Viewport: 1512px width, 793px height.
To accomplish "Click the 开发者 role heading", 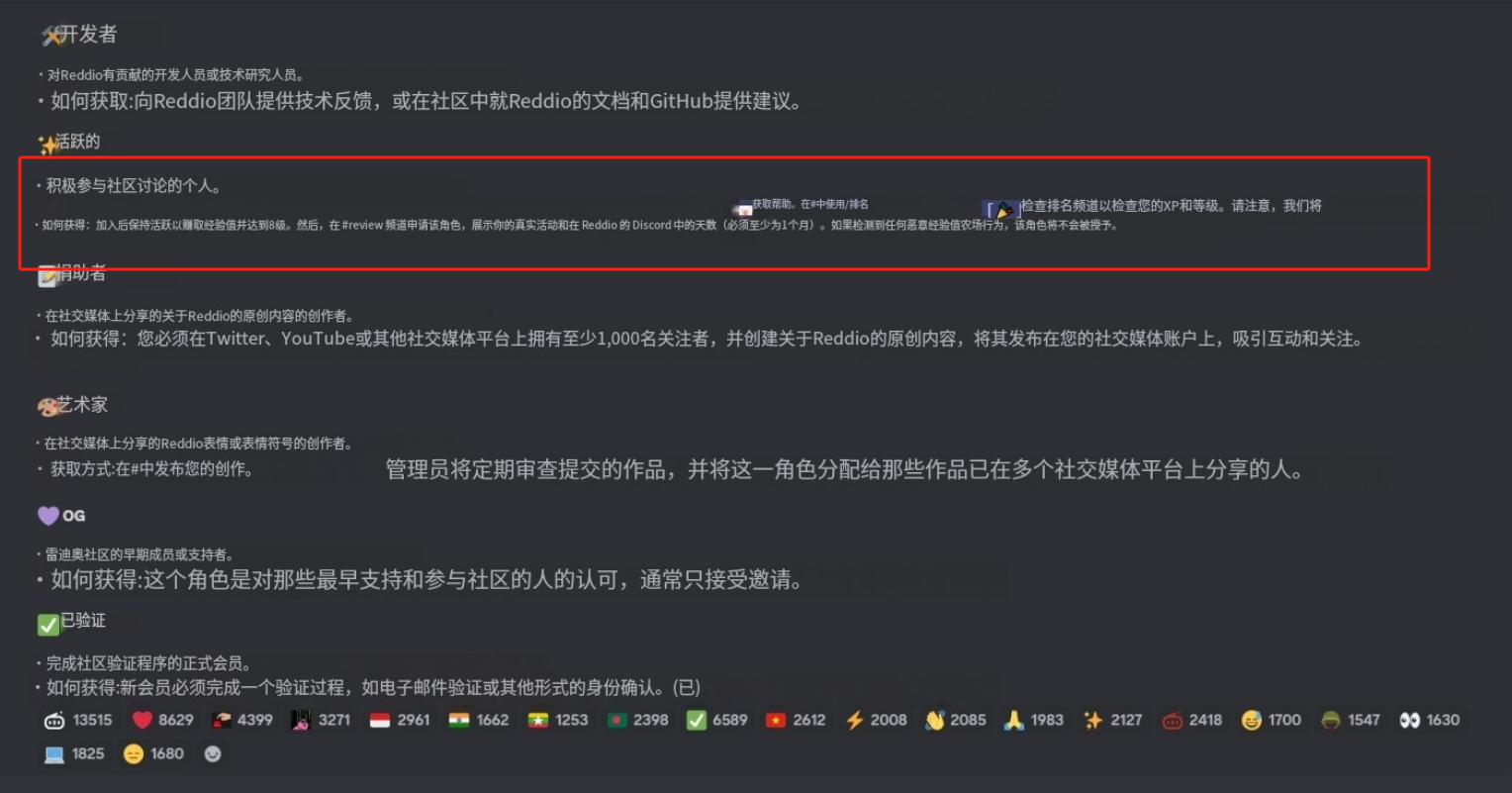I will [88, 35].
